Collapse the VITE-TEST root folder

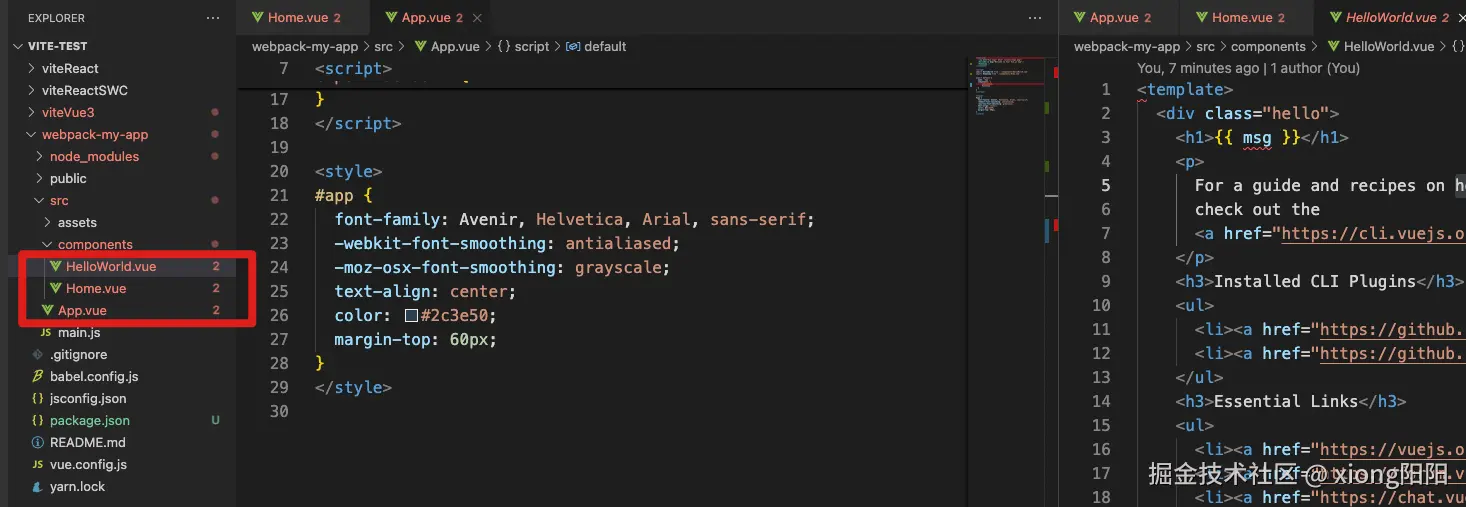click(19, 47)
